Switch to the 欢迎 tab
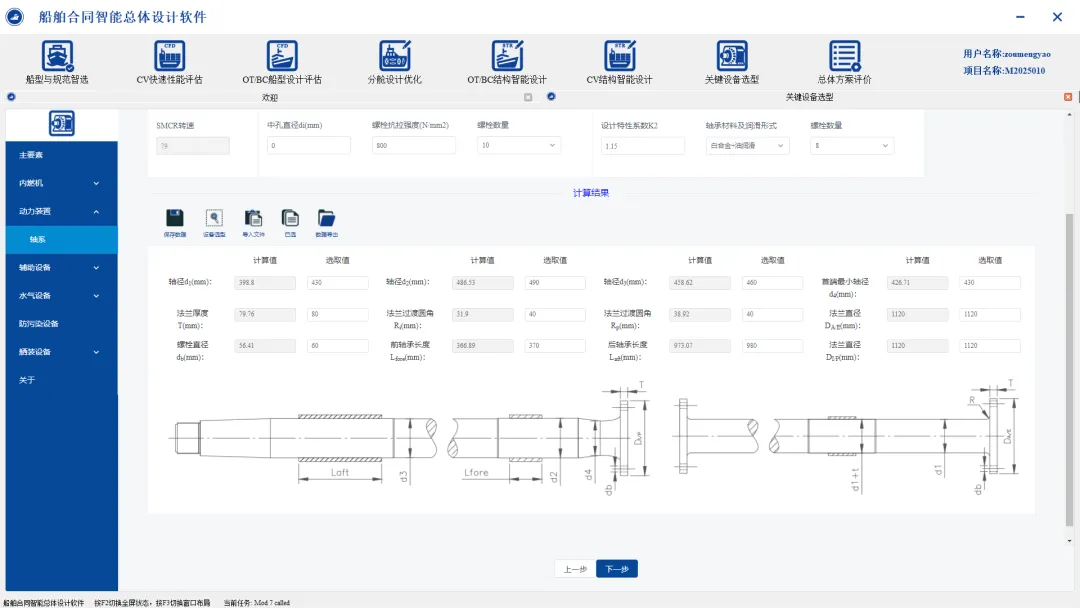 point(269,98)
